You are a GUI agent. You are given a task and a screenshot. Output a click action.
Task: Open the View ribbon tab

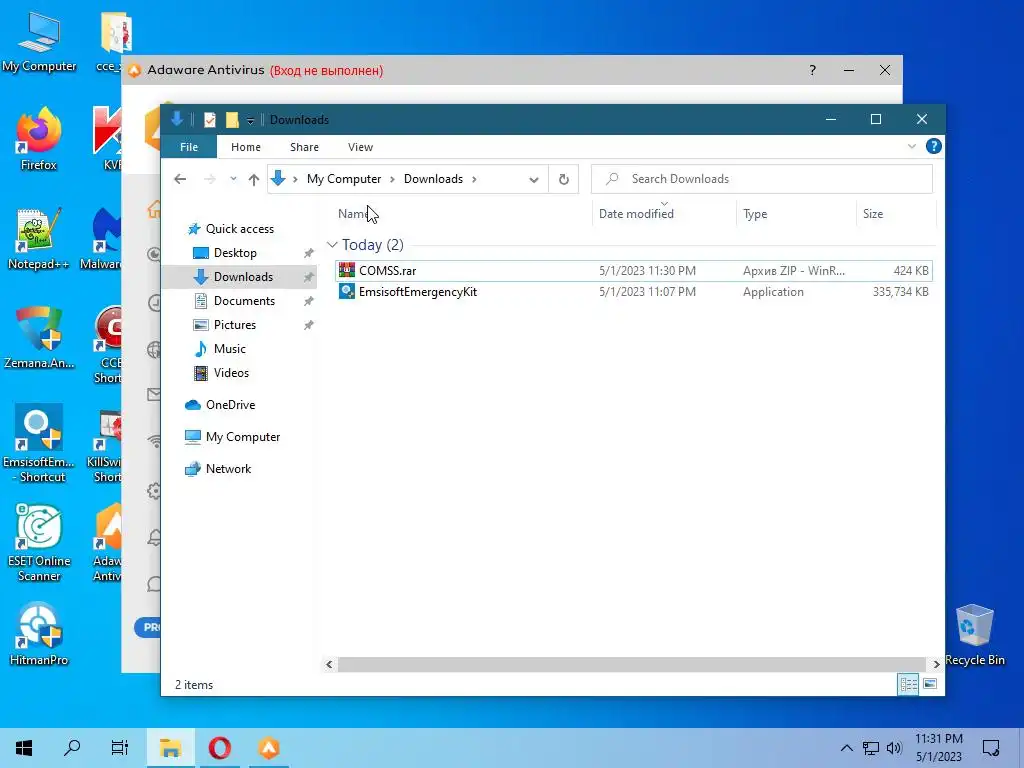pyautogui.click(x=360, y=147)
